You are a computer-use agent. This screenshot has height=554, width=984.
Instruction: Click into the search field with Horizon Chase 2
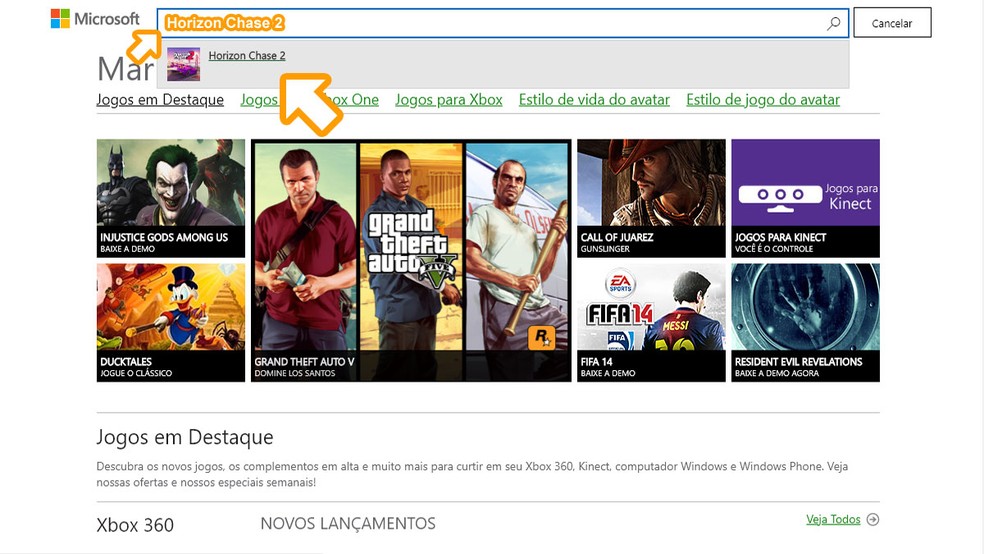coord(502,23)
